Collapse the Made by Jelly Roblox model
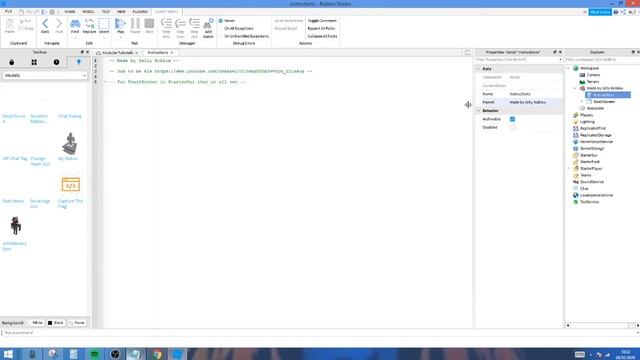The height and width of the screenshot is (360, 640). click(x=575, y=88)
